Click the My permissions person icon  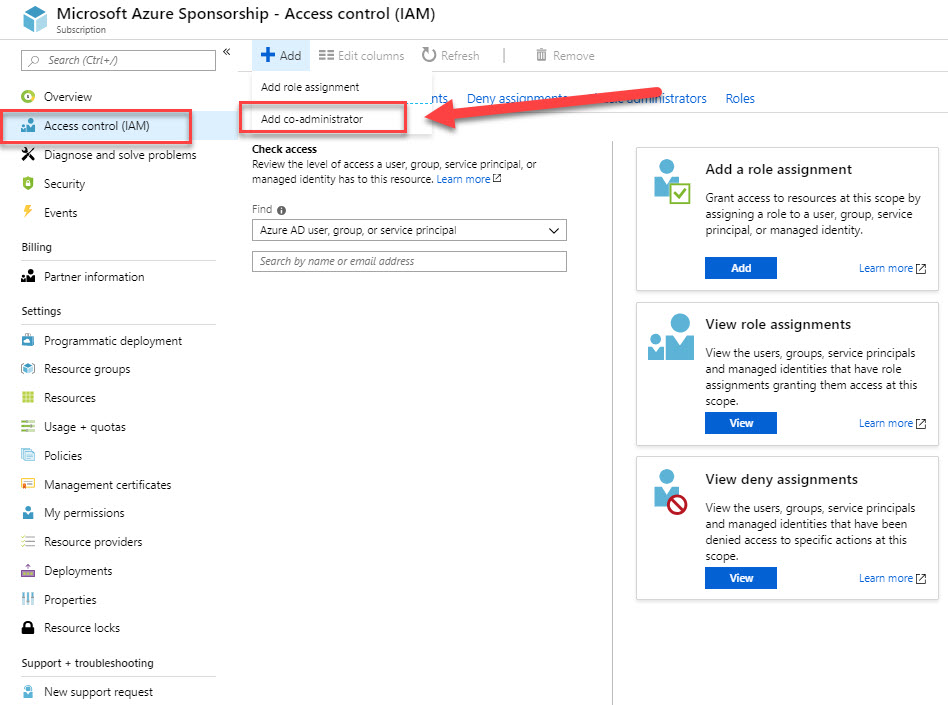point(28,513)
